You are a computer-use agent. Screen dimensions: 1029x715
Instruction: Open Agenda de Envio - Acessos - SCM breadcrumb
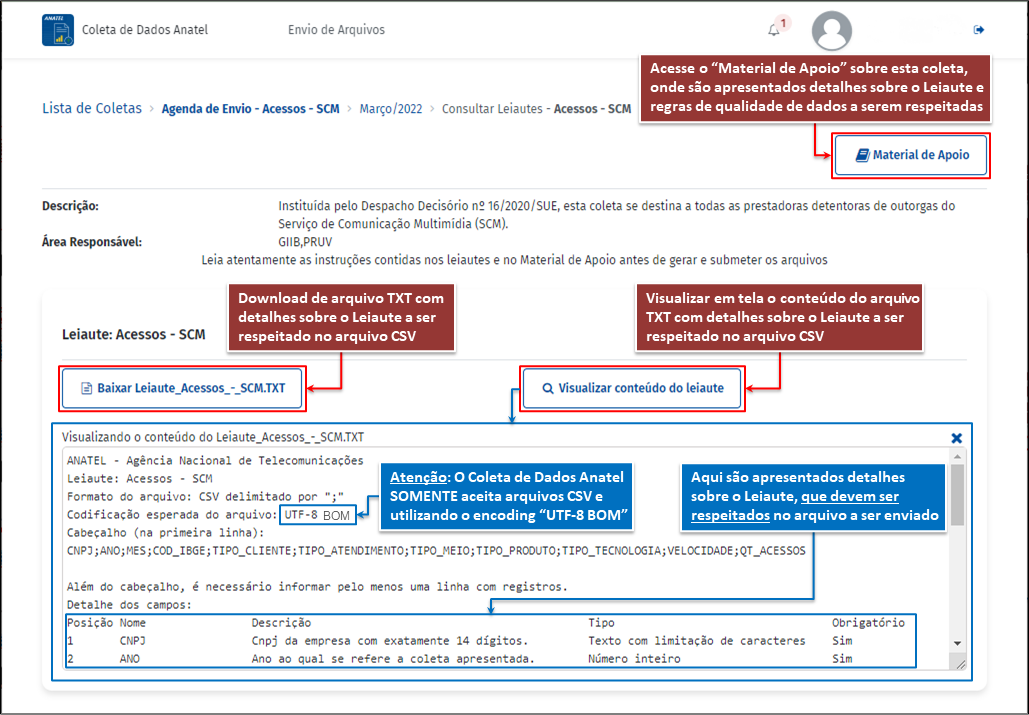[250, 109]
